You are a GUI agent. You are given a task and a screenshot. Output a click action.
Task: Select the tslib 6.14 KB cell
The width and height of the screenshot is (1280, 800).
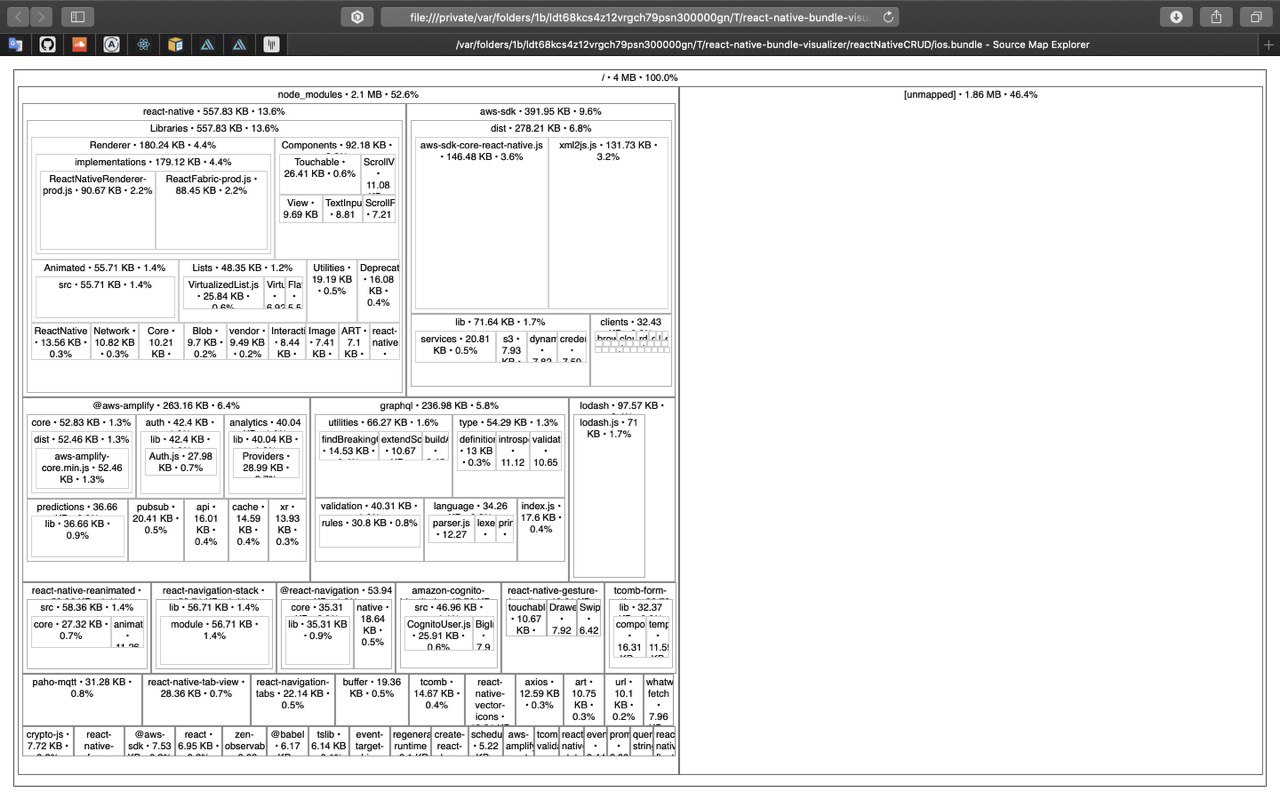pyautogui.click(x=327, y=740)
